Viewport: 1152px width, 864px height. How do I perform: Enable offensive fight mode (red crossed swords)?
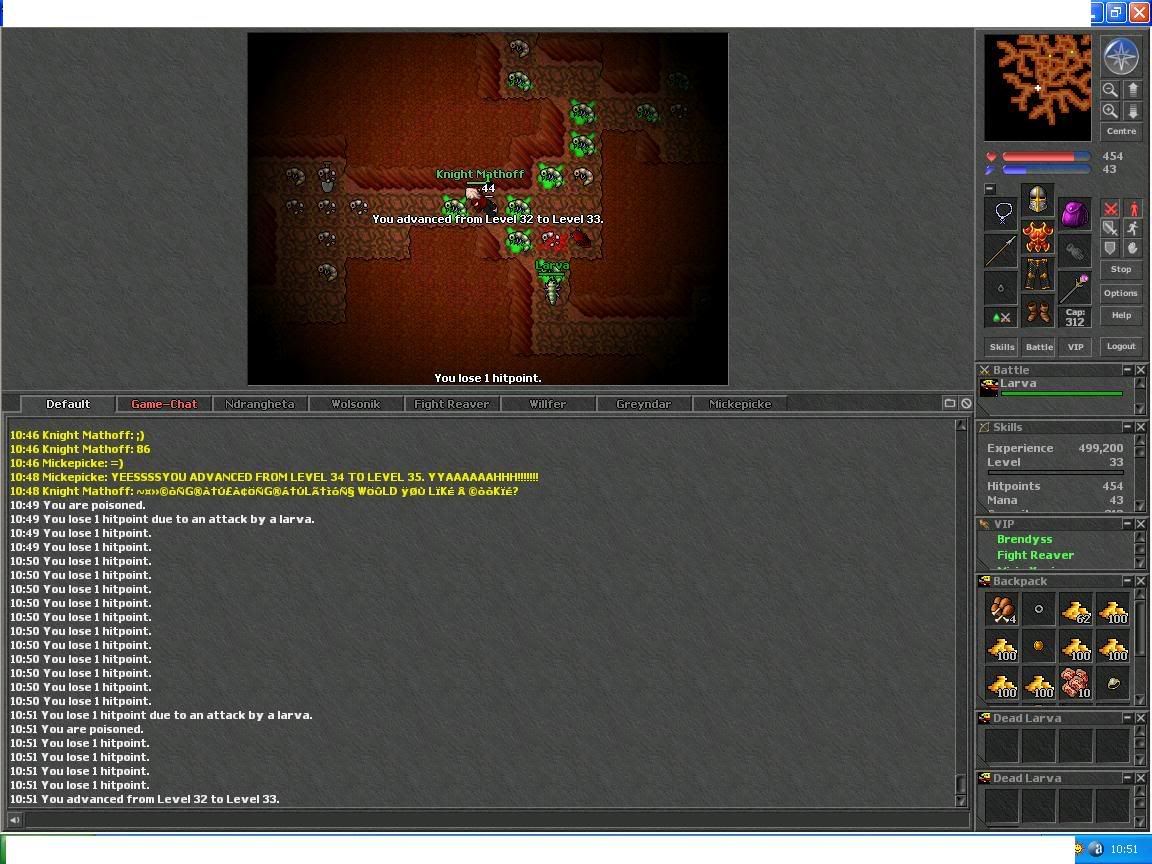(1110, 209)
